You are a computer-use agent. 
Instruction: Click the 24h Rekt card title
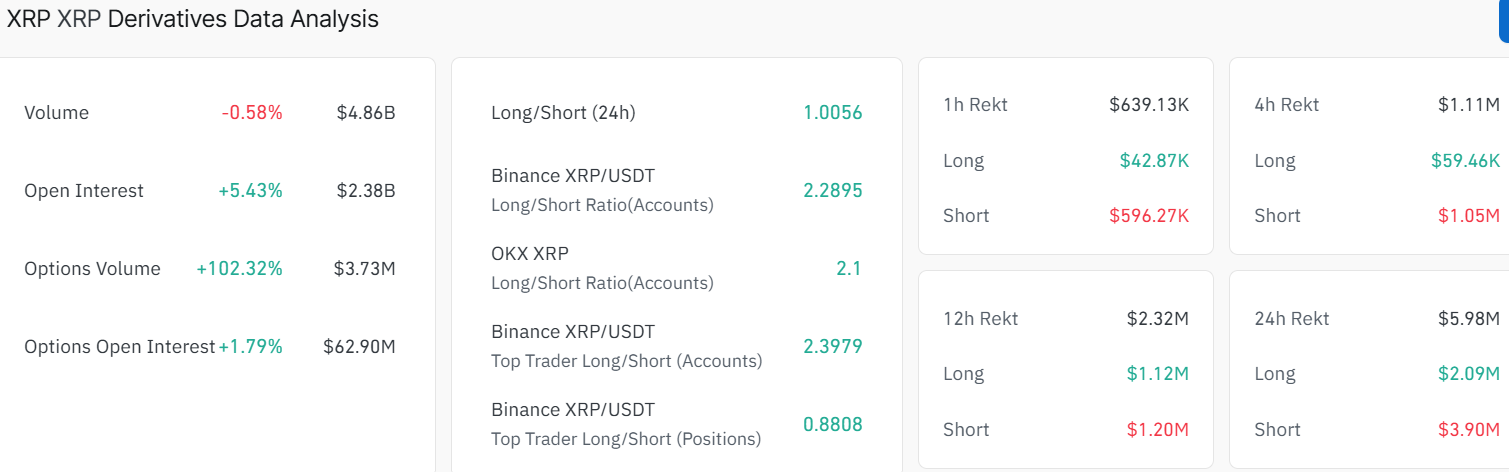pos(1292,319)
